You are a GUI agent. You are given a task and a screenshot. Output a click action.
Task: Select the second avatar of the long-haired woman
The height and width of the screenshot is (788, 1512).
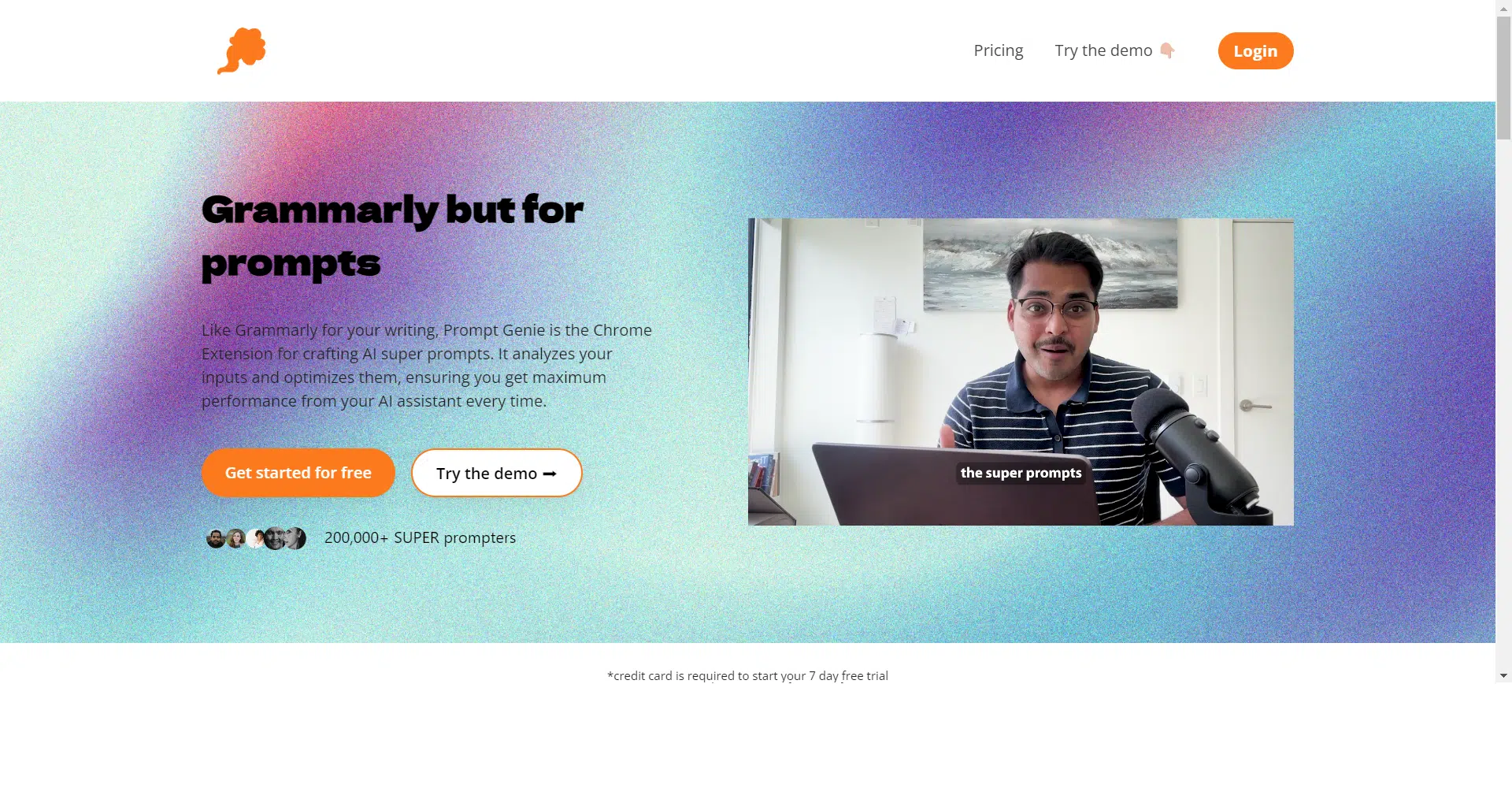235,538
